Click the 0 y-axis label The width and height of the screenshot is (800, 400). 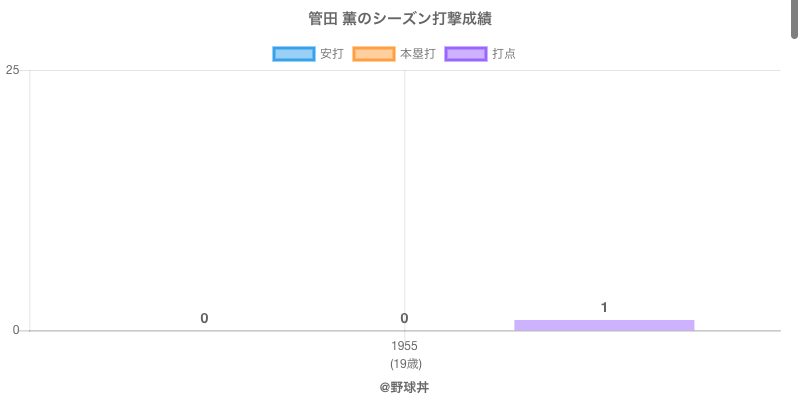(x=16, y=330)
